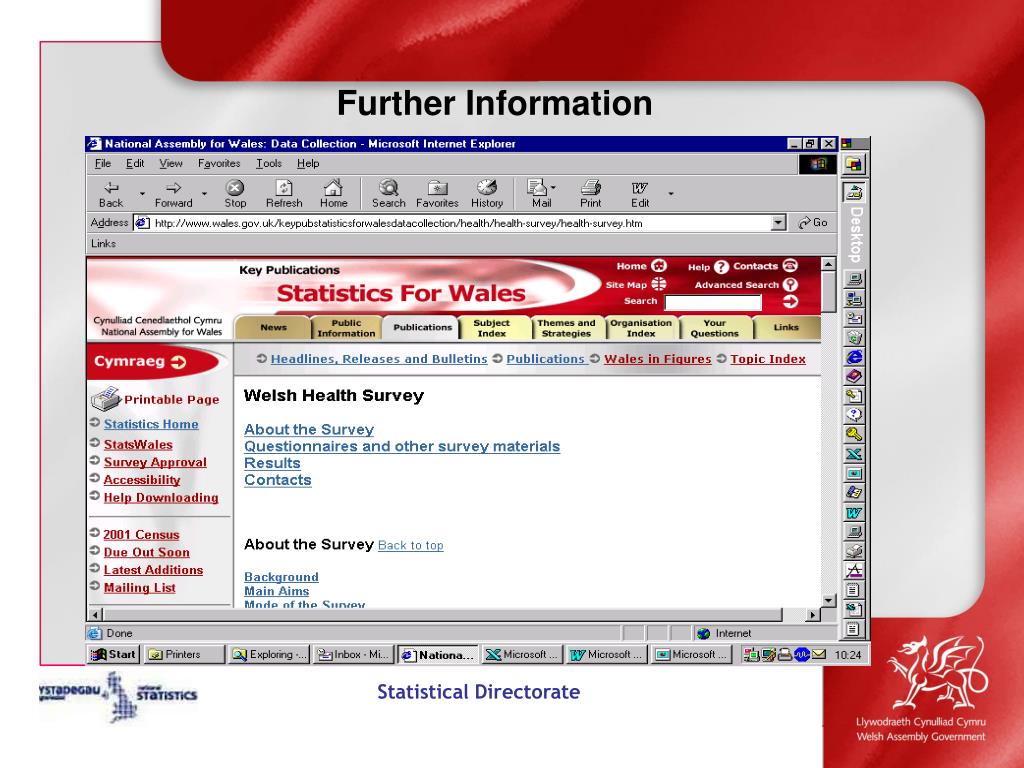Open the Back button history dropdown arrow
1024x768 pixels.
click(x=142, y=194)
